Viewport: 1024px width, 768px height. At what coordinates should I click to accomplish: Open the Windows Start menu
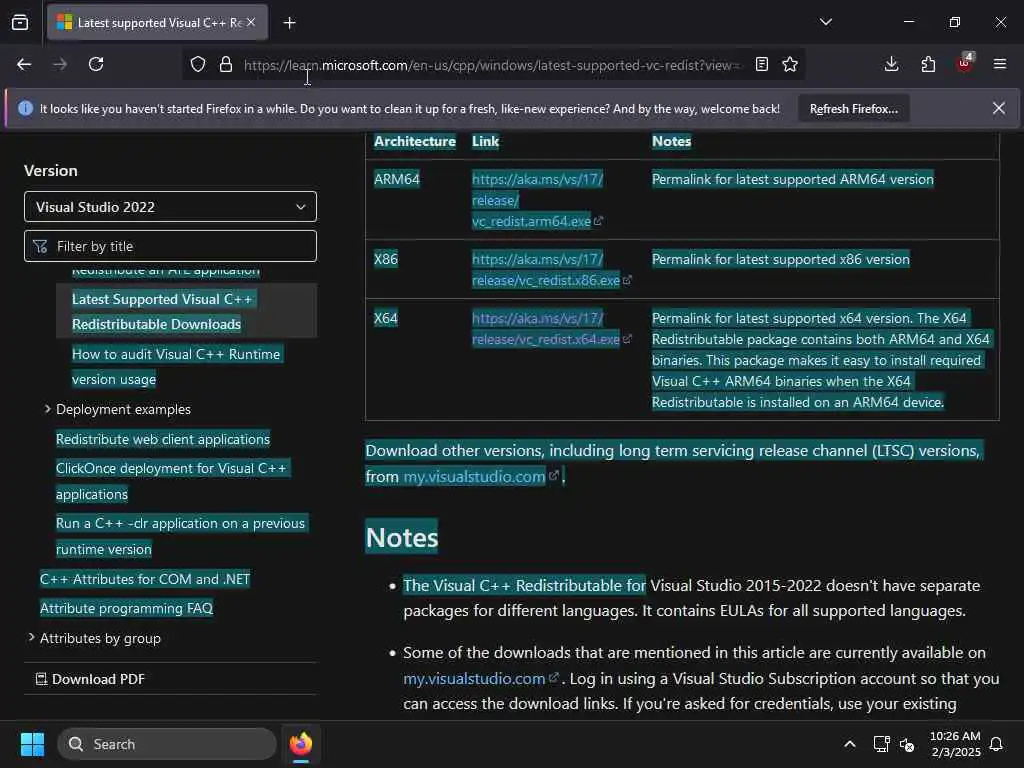coord(32,744)
